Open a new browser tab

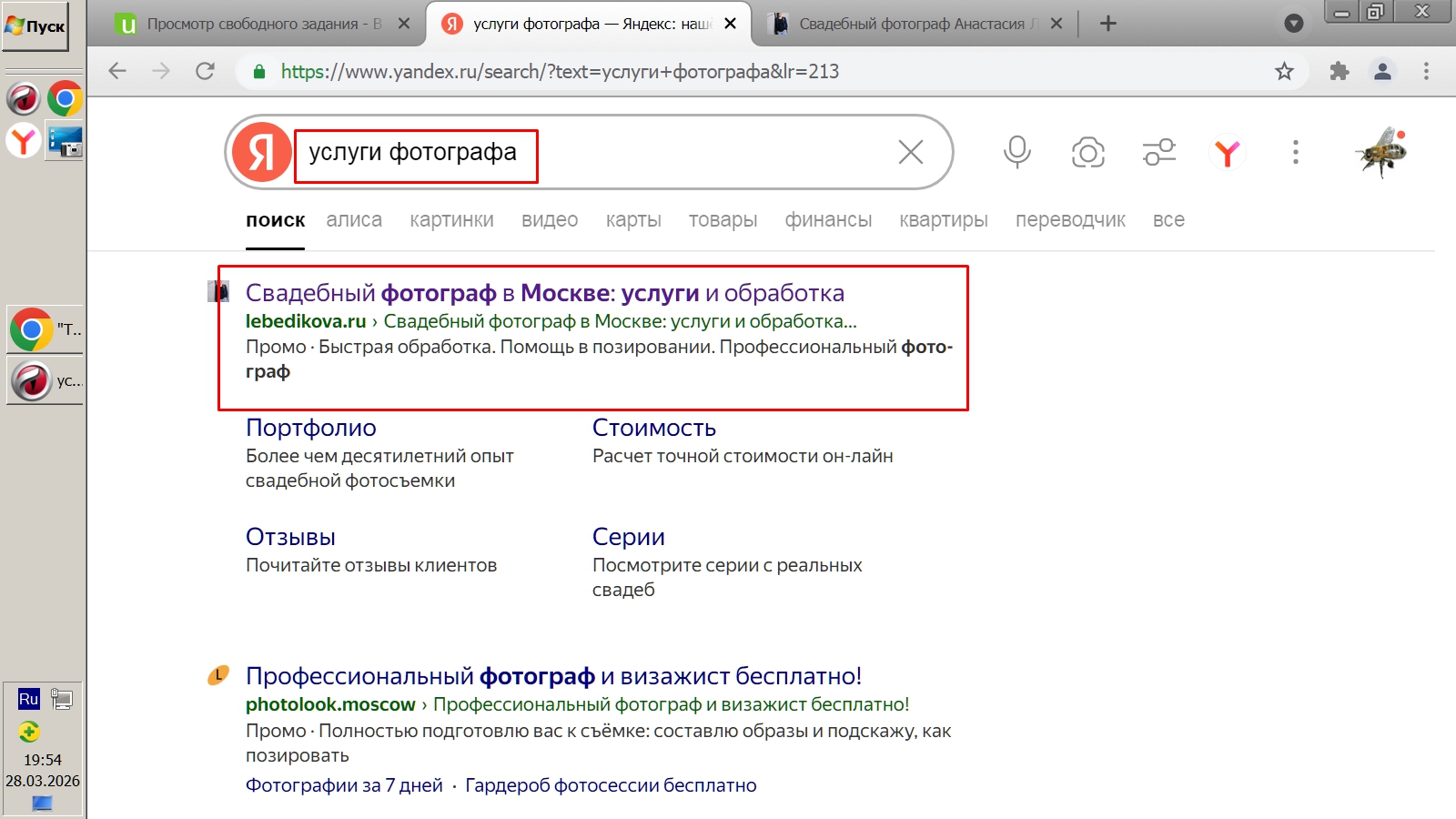click(x=1107, y=24)
